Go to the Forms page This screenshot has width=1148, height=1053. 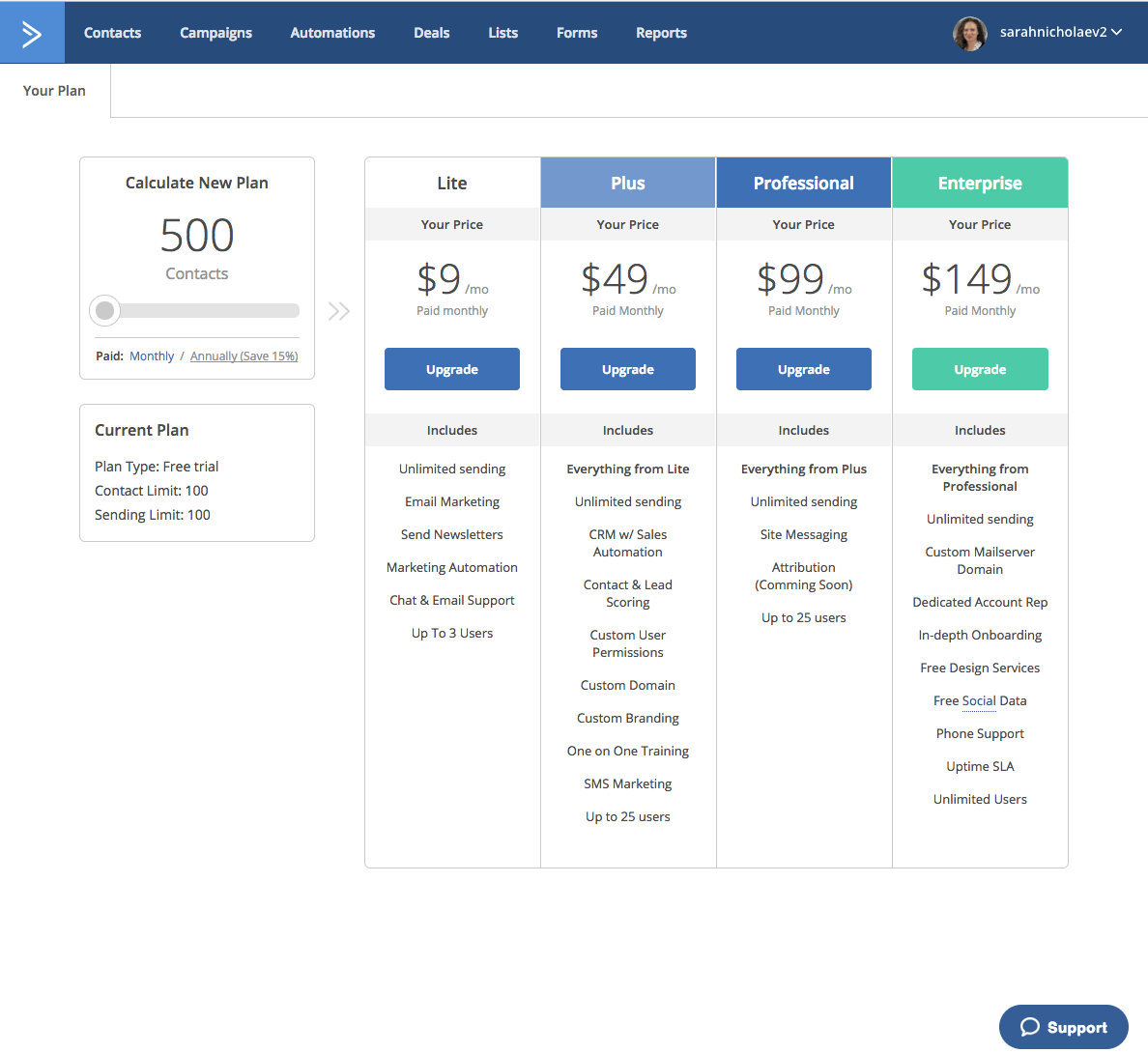coord(577,33)
